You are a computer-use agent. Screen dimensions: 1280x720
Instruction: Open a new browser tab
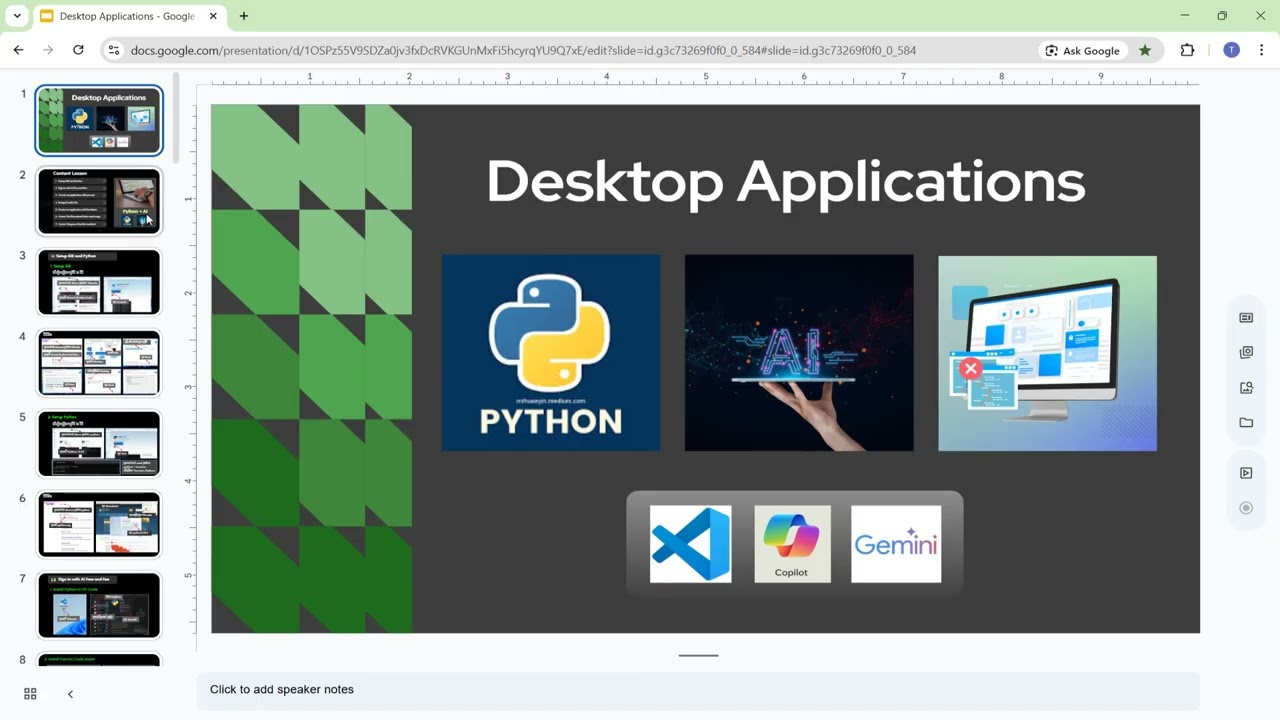(x=244, y=16)
